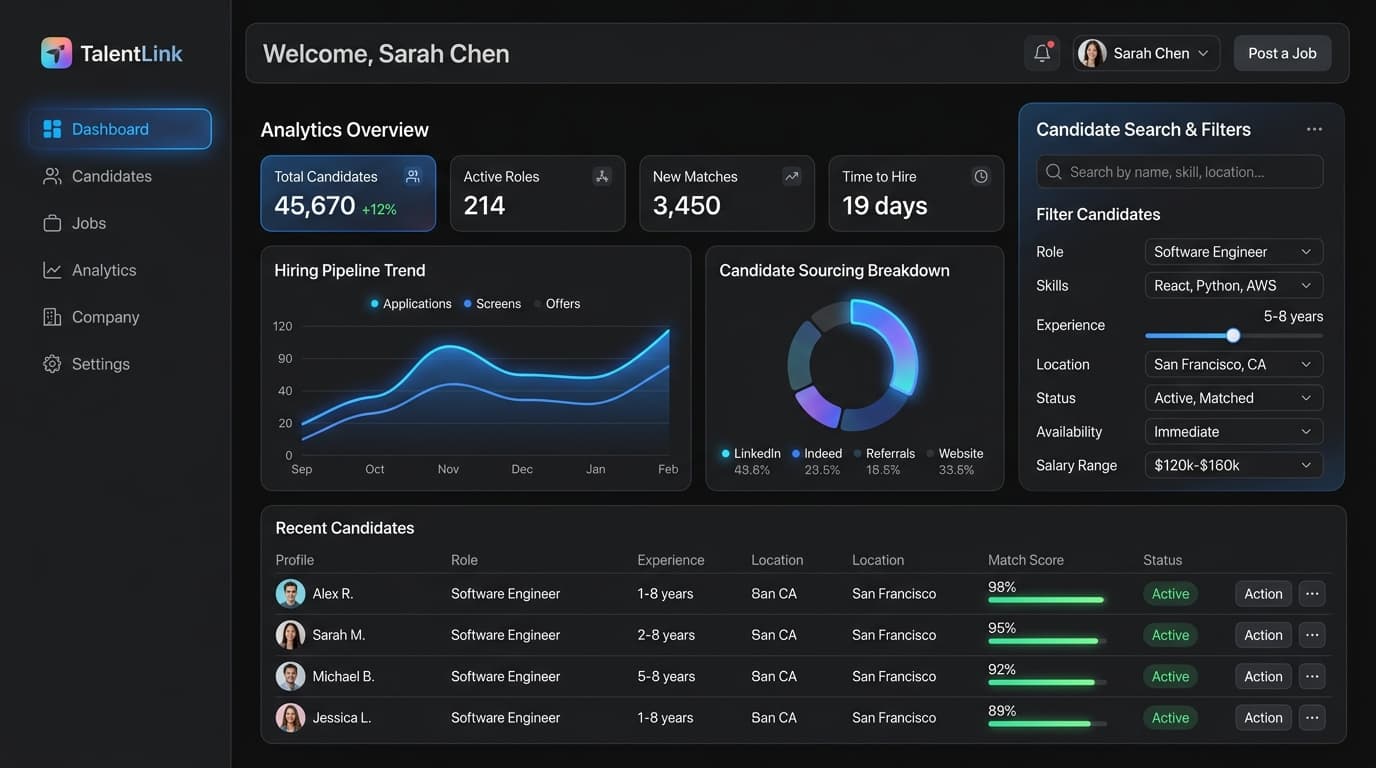Click the Time to Hire clock icon
This screenshot has height=768, width=1376.
[981, 176]
